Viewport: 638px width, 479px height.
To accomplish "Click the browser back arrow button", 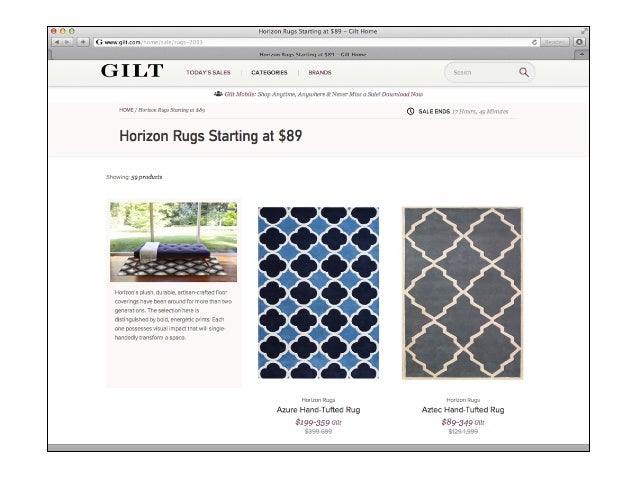I will pyautogui.click(x=57, y=42).
